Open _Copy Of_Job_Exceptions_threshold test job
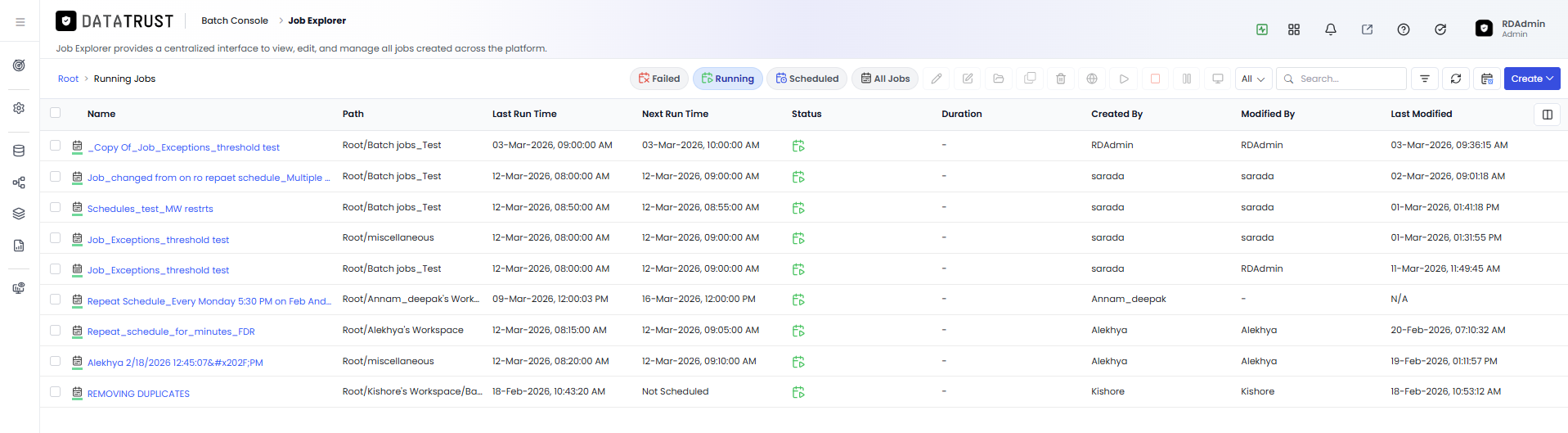Image resolution: width=1568 pixels, height=433 pixels. [x=183, y=147]
